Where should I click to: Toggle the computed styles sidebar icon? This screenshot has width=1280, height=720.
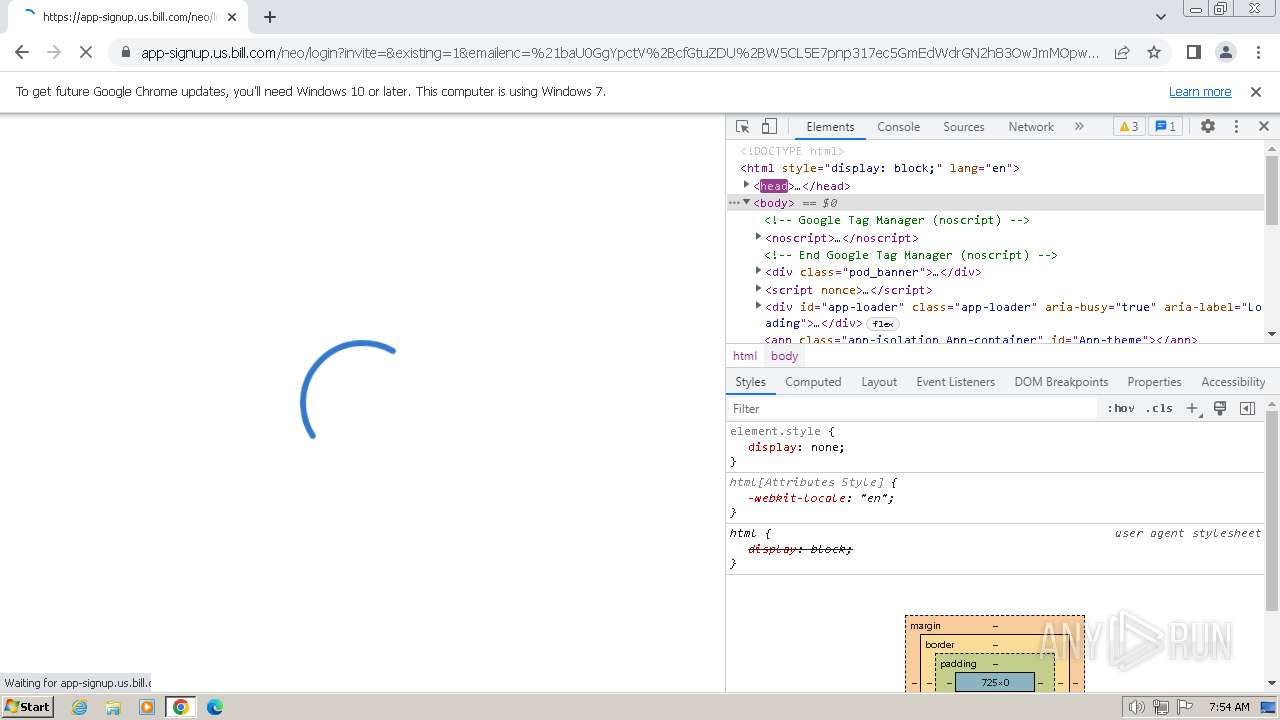point(1247,408)
